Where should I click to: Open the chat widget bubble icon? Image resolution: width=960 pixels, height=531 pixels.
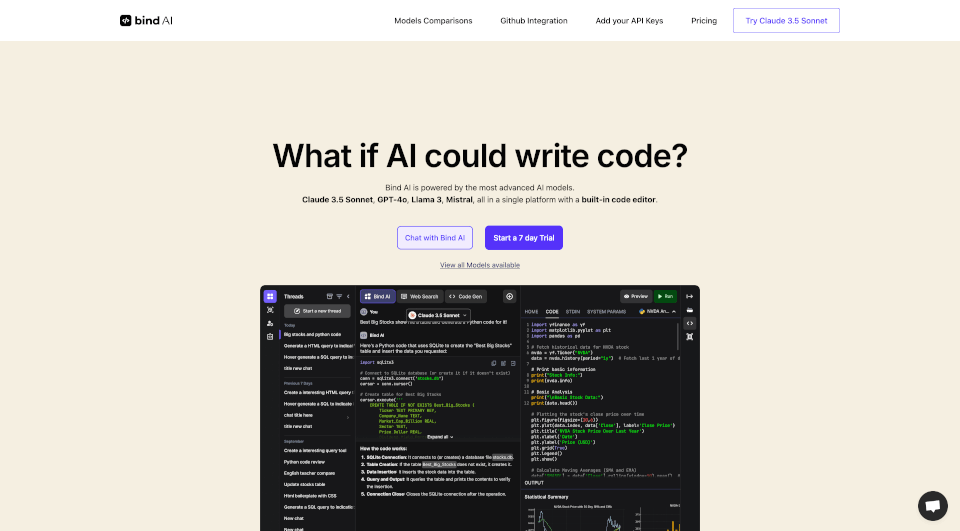point(932,506)
